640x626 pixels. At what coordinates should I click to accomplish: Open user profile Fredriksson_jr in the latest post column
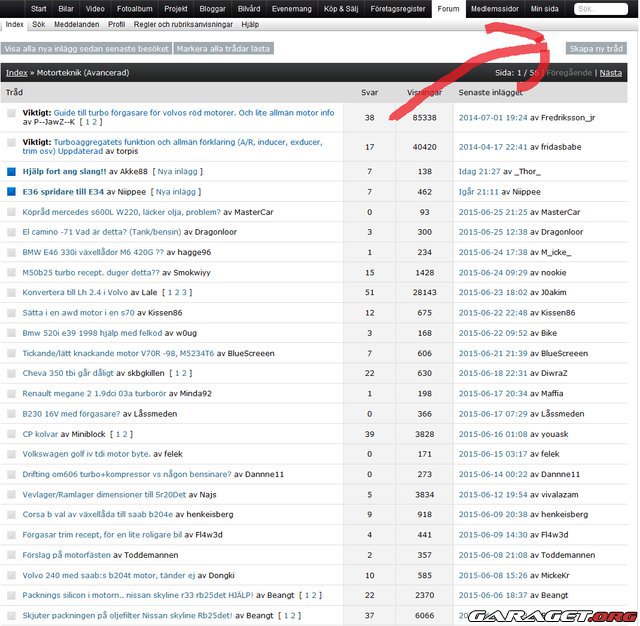tap(568, 118)
